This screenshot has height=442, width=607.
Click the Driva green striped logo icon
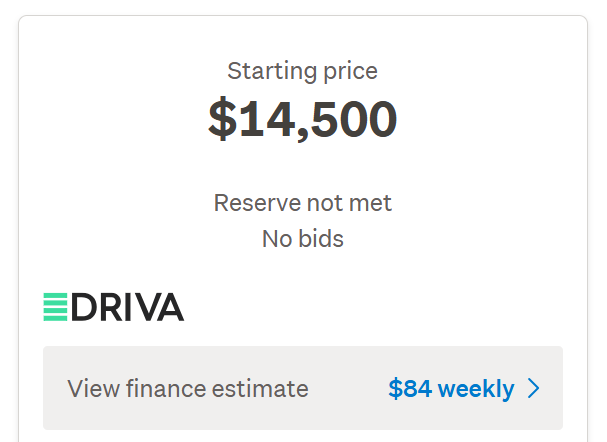tap(55, 306)
